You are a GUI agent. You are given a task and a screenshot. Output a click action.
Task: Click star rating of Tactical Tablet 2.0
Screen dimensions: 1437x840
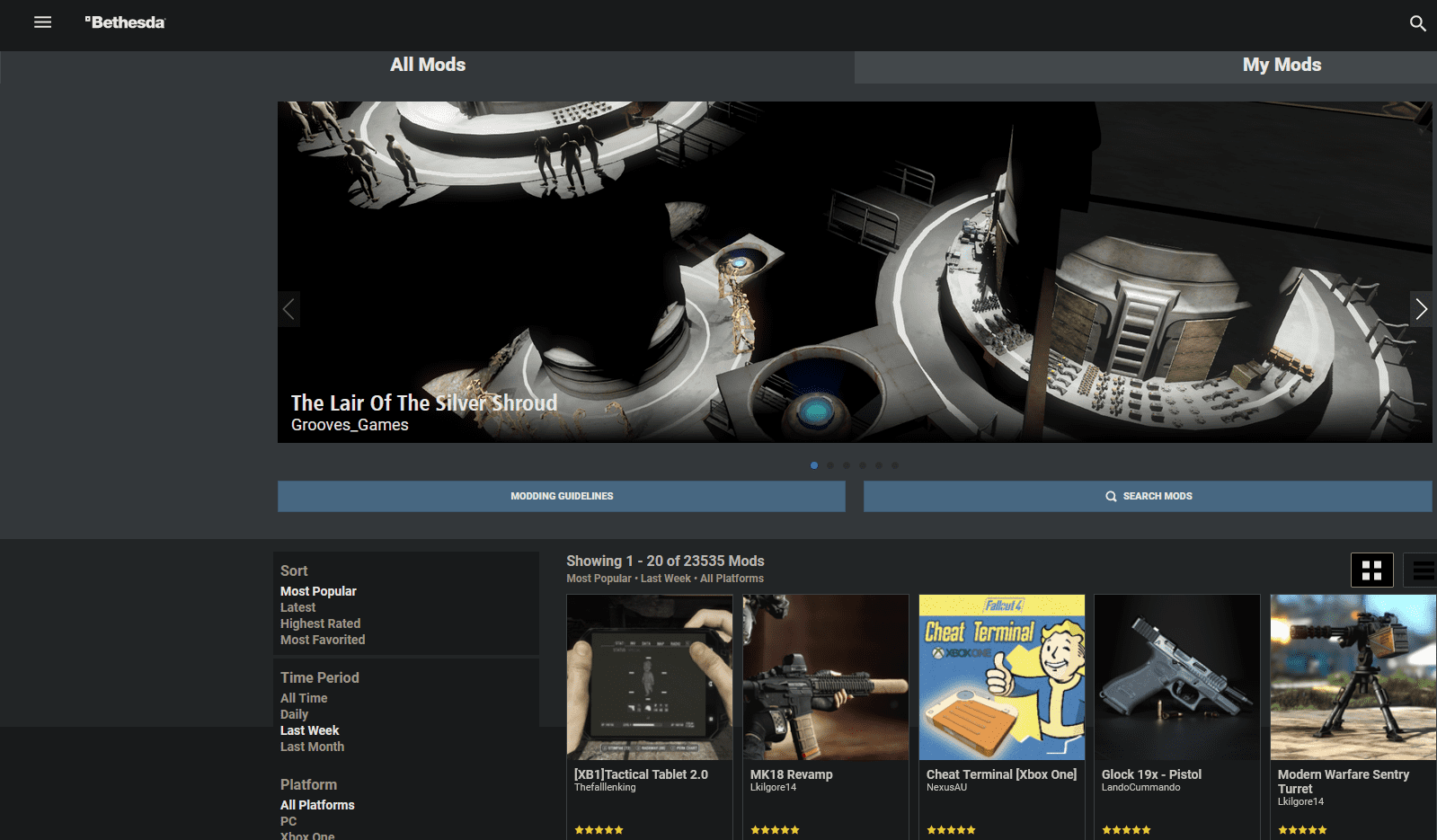(599, 830)
